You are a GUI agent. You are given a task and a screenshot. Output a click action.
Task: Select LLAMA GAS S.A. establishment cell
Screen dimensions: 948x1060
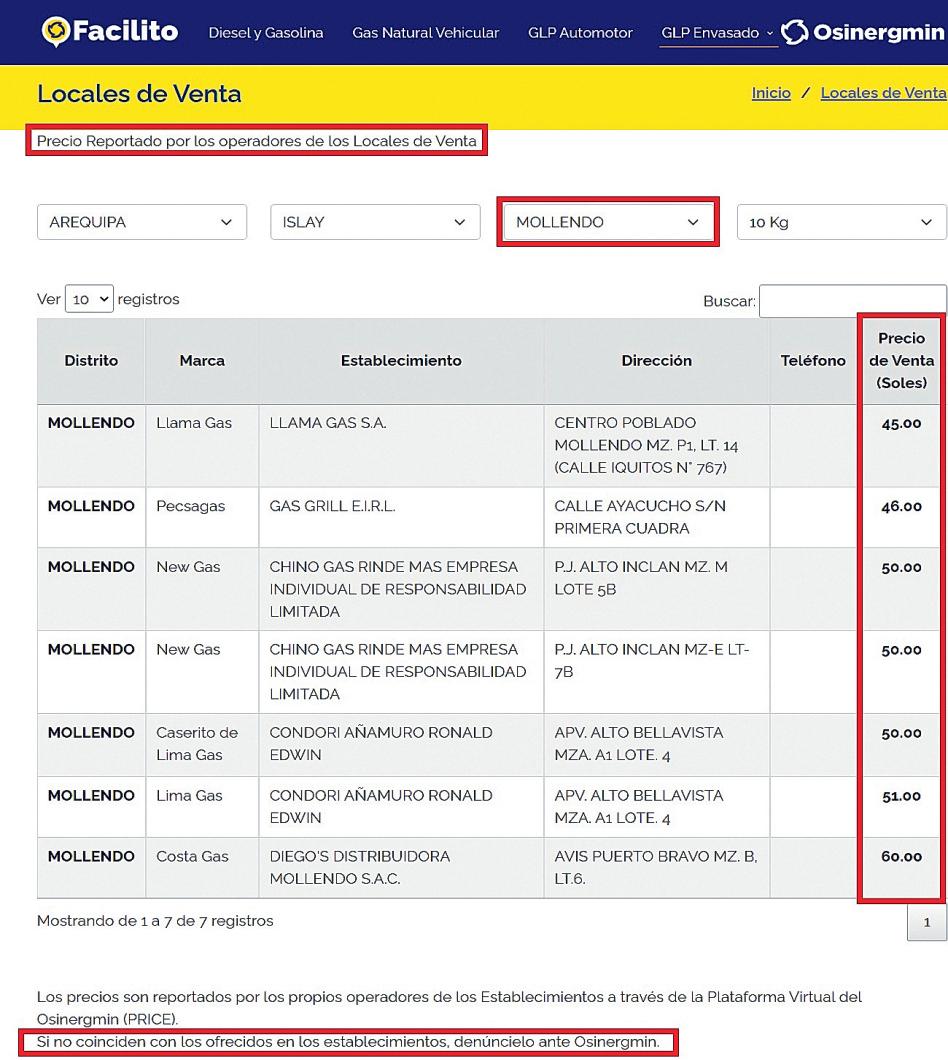point(401,445)
